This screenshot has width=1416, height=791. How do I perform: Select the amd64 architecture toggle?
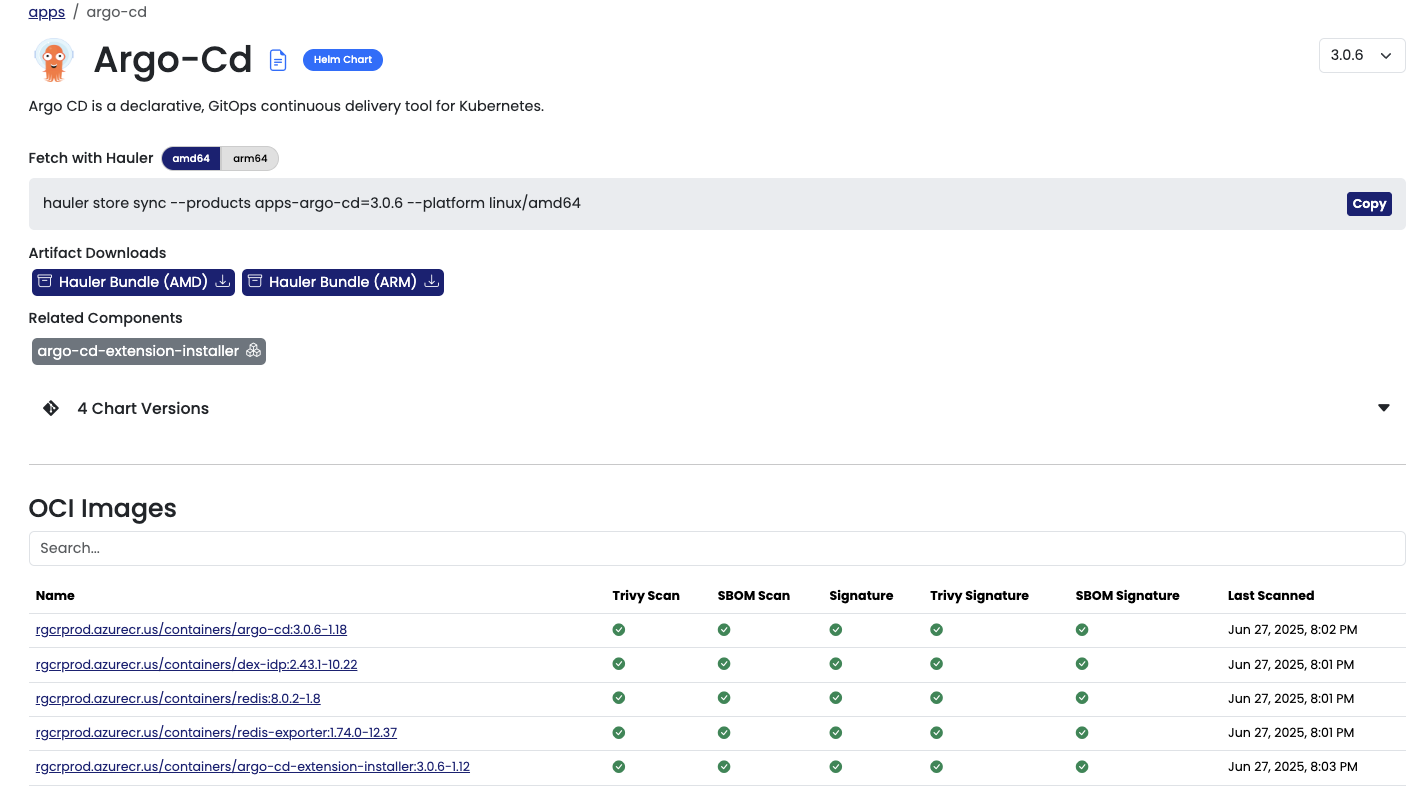191,158
